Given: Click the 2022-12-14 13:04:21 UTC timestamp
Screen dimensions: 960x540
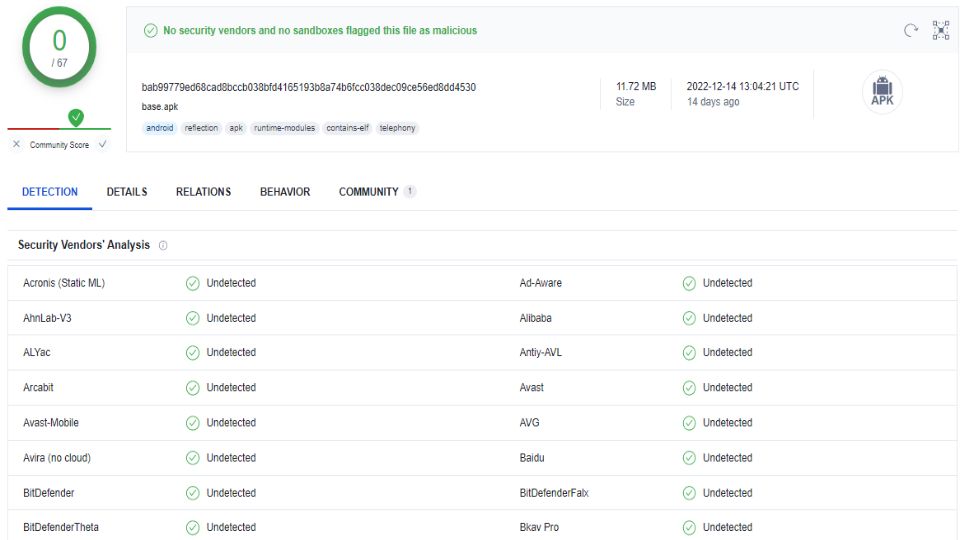Looking at the screenshot, I should point(743,86).
